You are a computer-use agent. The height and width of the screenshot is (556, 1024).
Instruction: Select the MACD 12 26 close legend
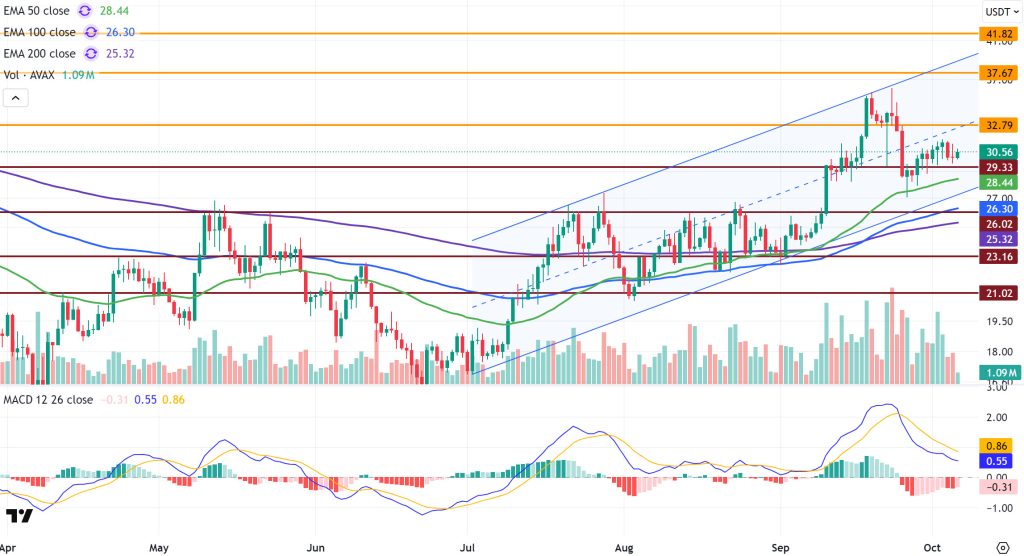click(x=46, y=400)
